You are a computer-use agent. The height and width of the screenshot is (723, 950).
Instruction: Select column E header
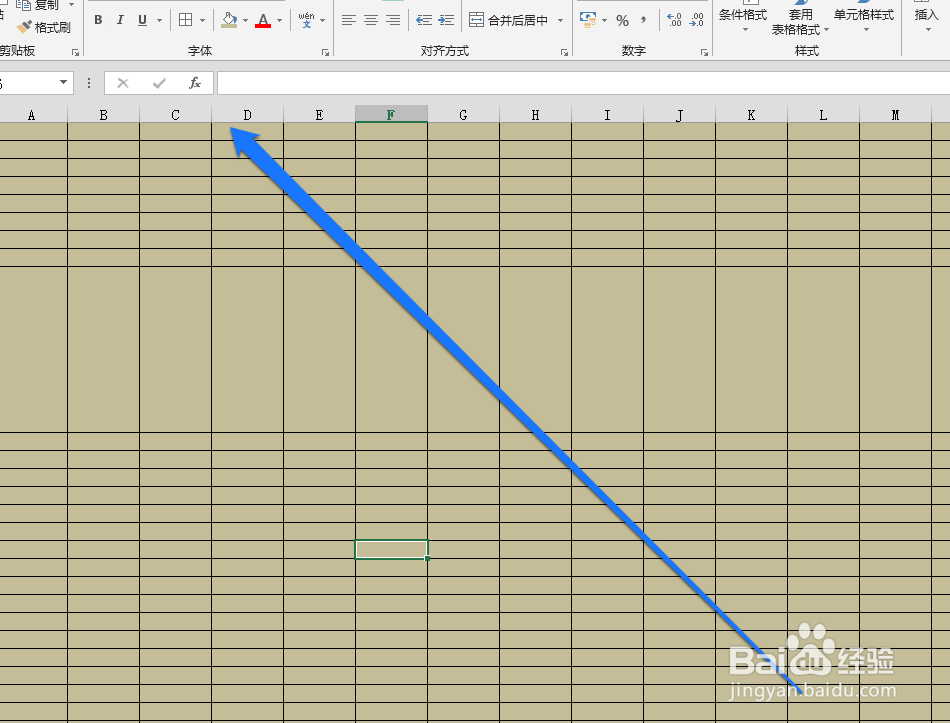click(x=319, y=115)
